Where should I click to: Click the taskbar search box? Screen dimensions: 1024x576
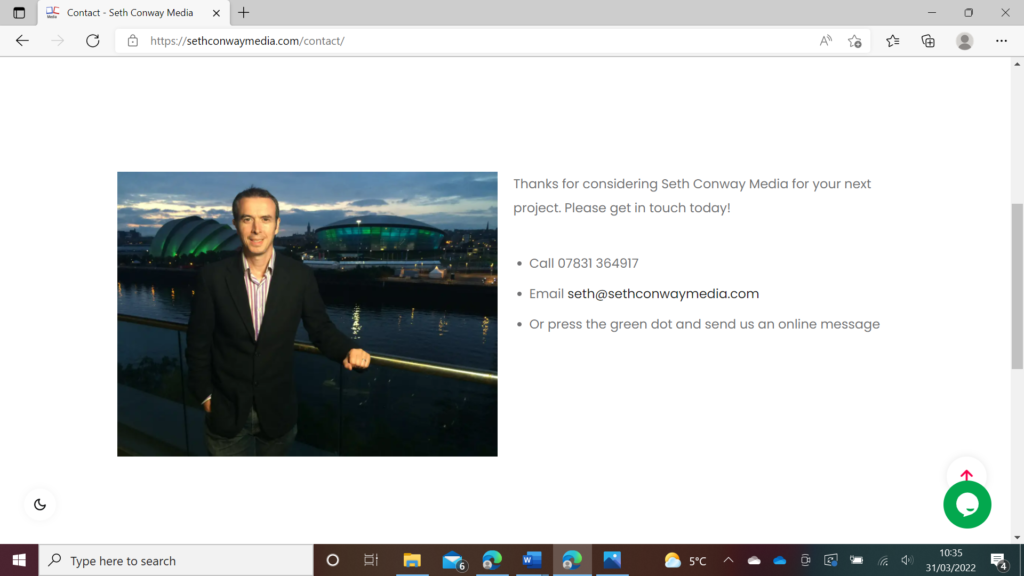pos(176,560)
